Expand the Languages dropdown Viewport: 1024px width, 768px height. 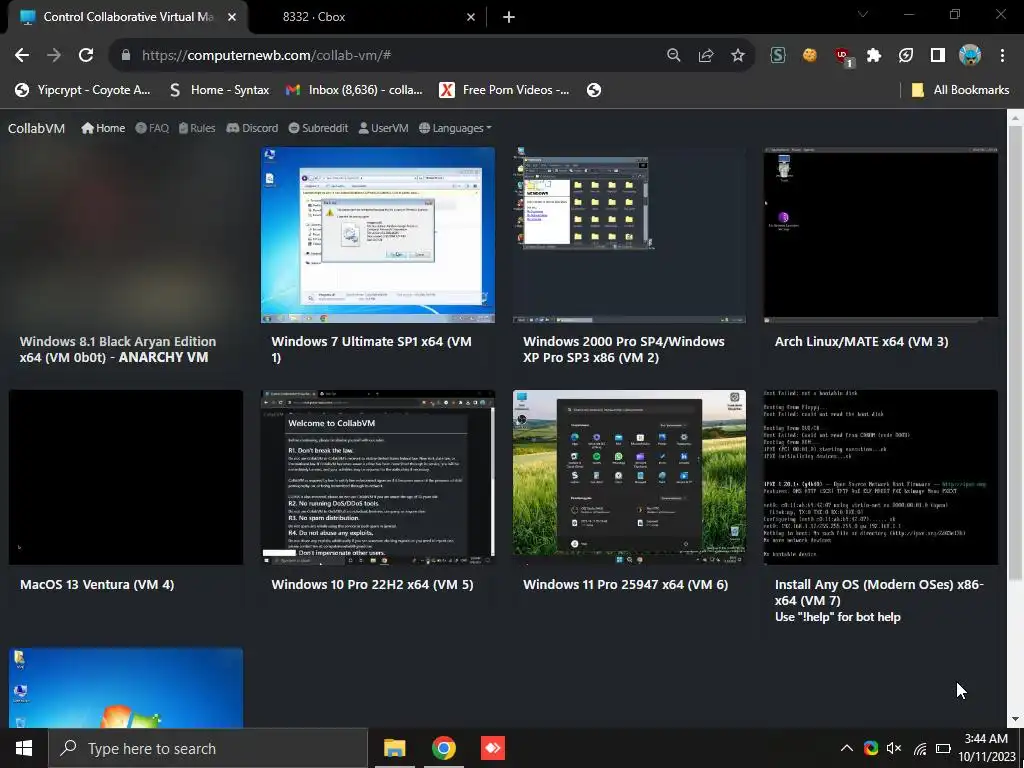point(455,128)
